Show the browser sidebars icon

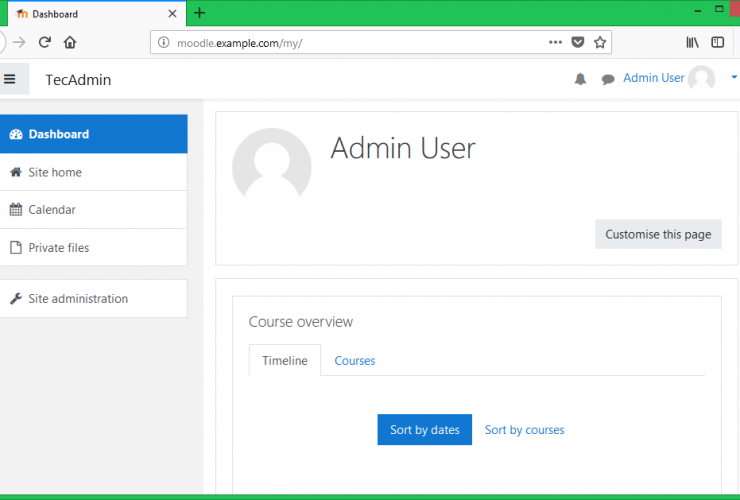tap(718, 42)
